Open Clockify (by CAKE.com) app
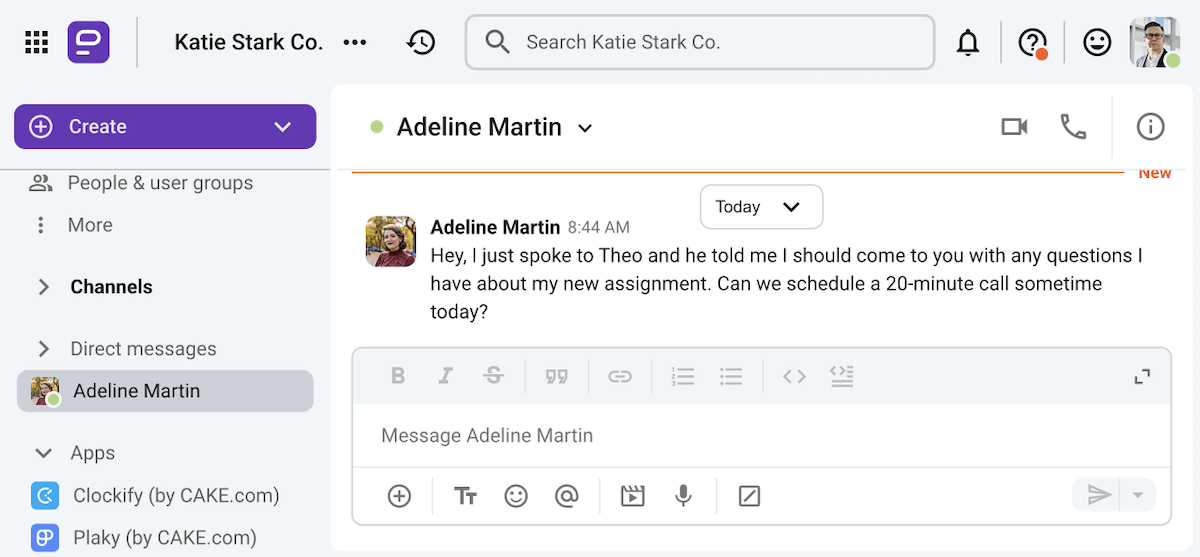 (x=155, y=495)
